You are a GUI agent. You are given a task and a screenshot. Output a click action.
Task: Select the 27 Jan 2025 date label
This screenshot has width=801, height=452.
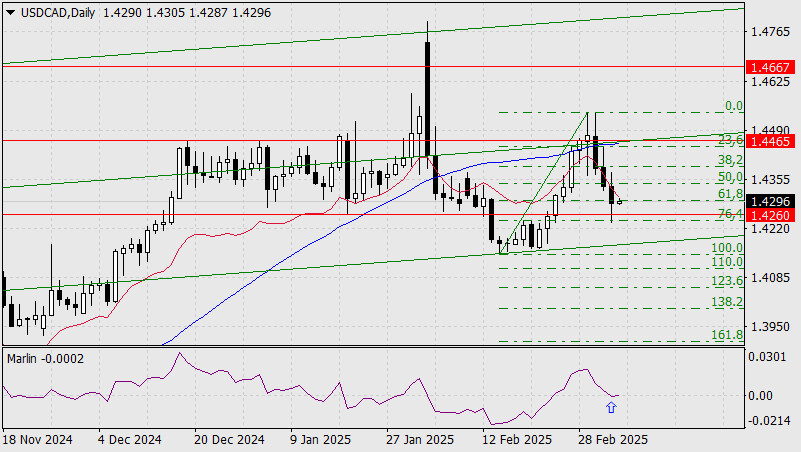(x=419, y=440)
